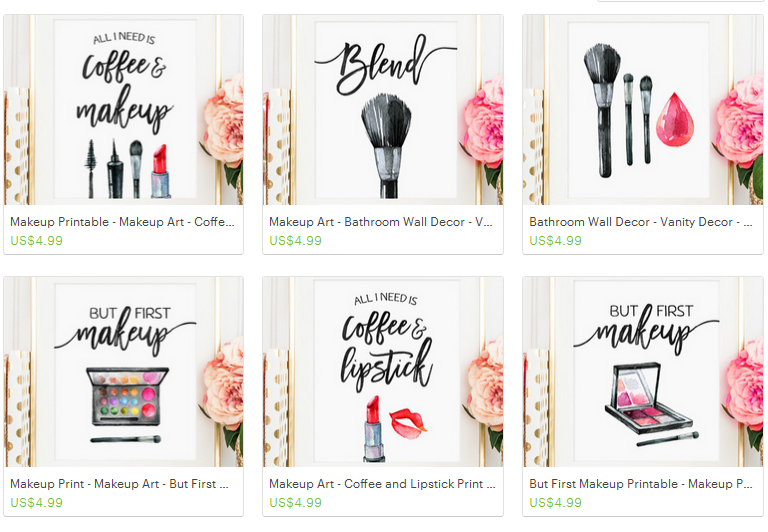Open the pink blush compact 'But First makeup' thumbnail
Viewport: 768px width, 532px height.
tap(643, 372)
